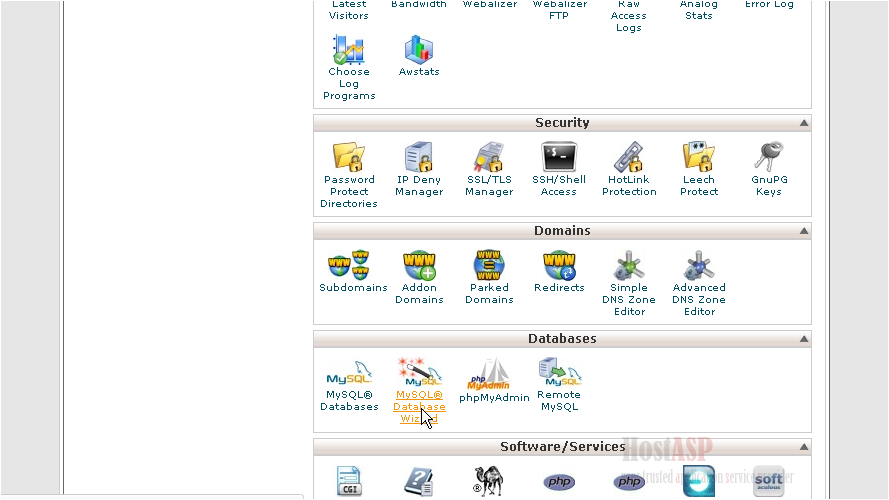Open the Awstats icon

click(x=419, y=50)
